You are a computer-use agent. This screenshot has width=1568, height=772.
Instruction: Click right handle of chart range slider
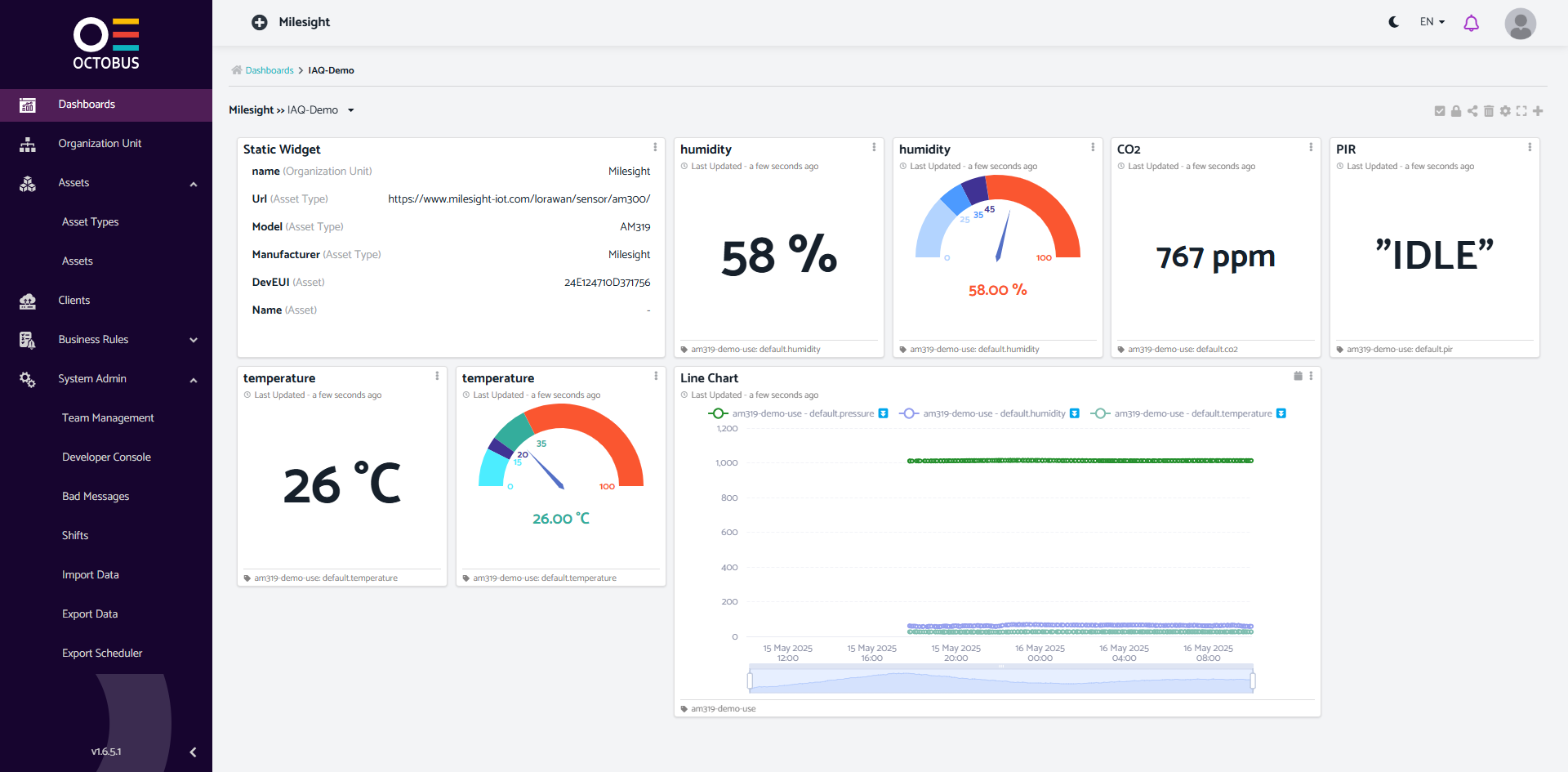pos(1253,681)
